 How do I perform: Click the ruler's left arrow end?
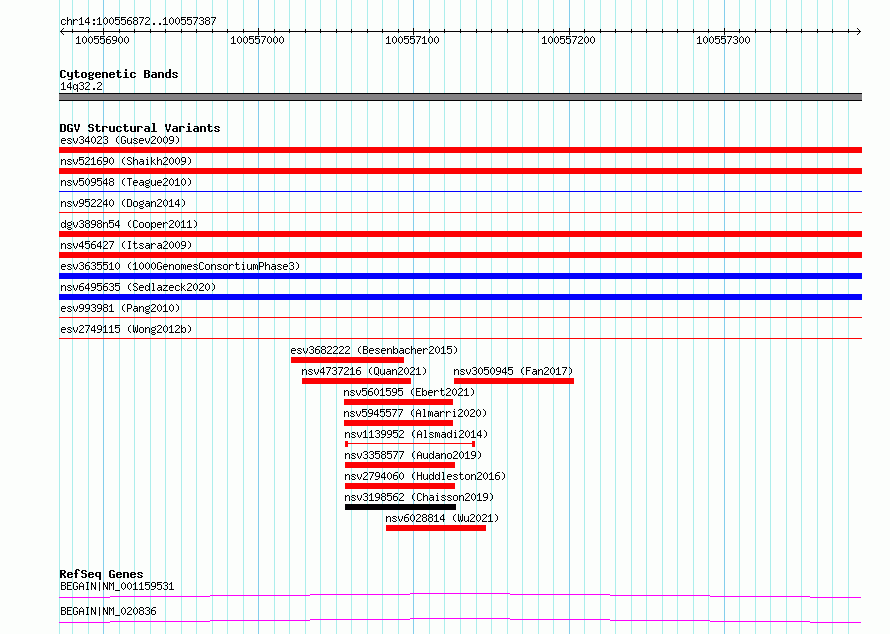(62, 32)
